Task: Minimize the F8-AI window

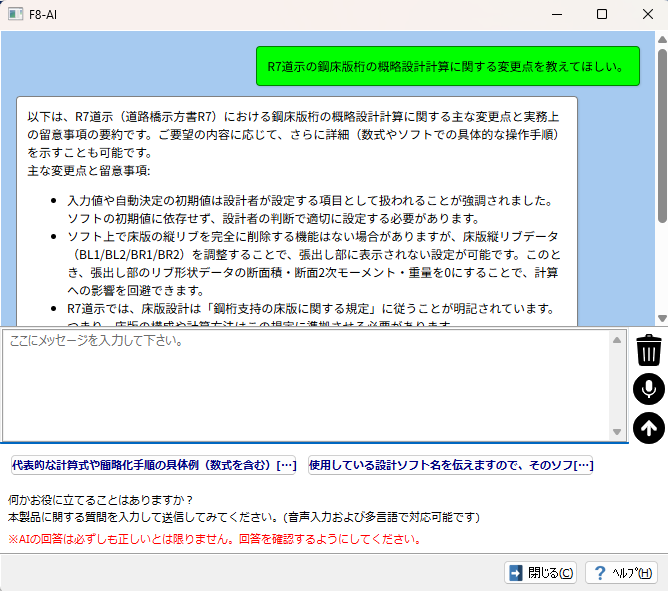Action: click(557, 14)
